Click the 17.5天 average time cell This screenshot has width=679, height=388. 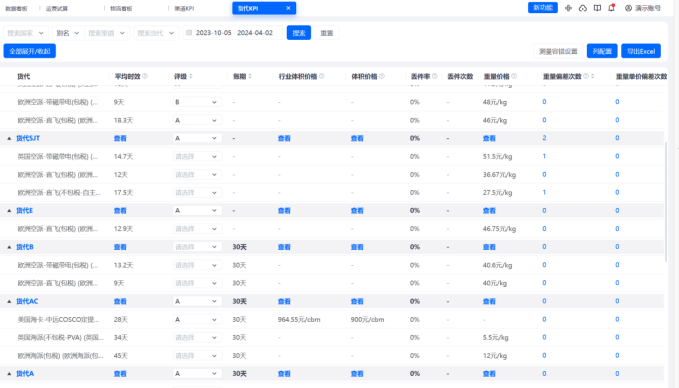123,193
